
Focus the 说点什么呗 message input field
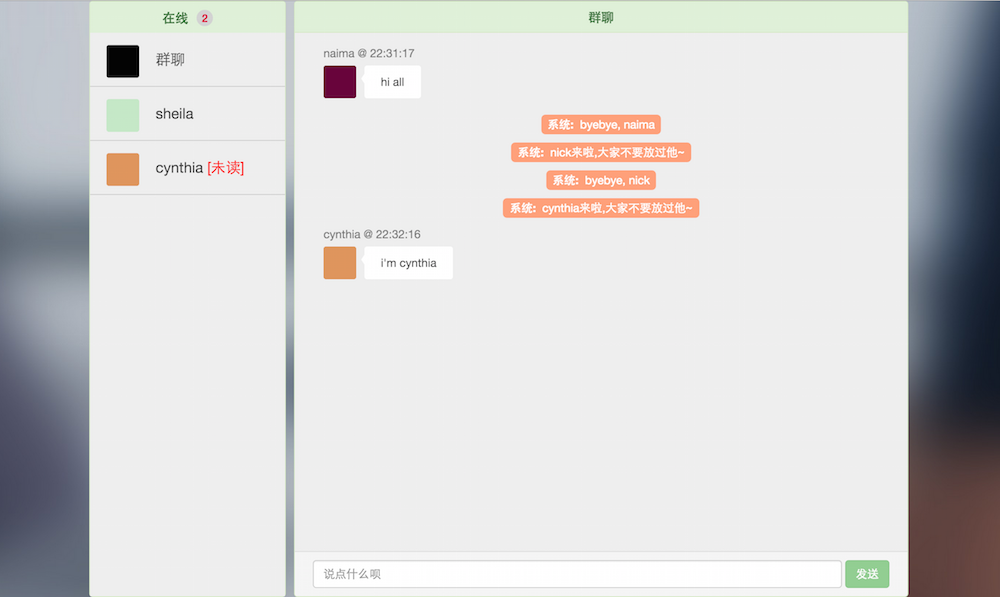(577, 574)
